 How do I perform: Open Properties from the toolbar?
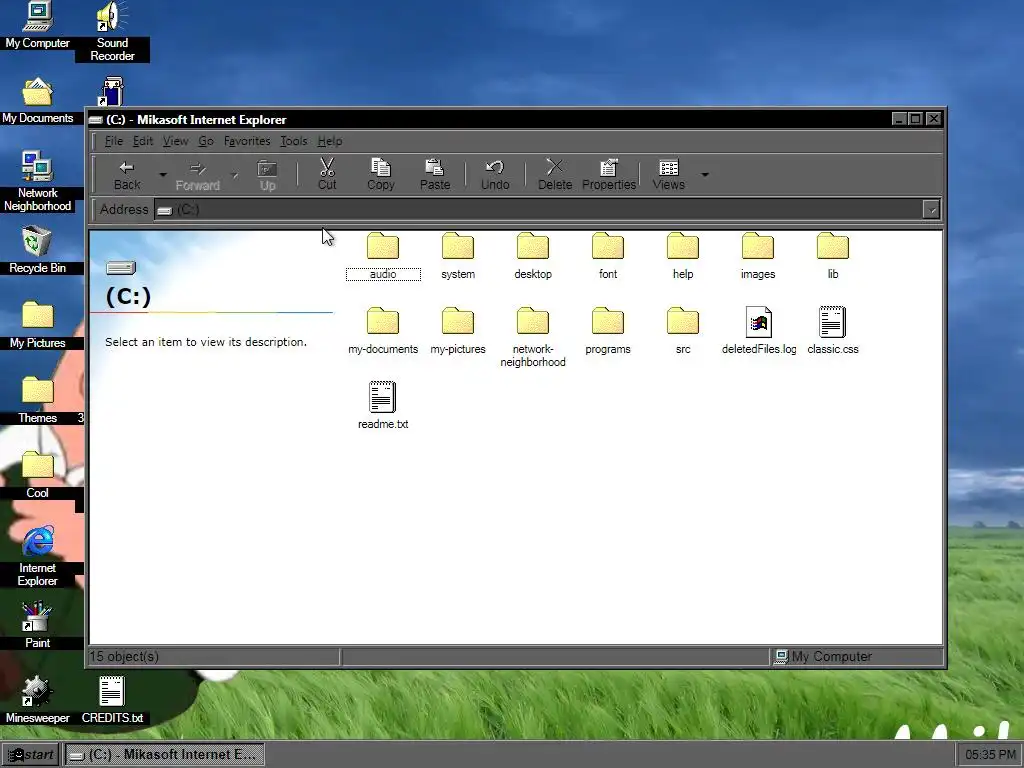click(609, 175)
